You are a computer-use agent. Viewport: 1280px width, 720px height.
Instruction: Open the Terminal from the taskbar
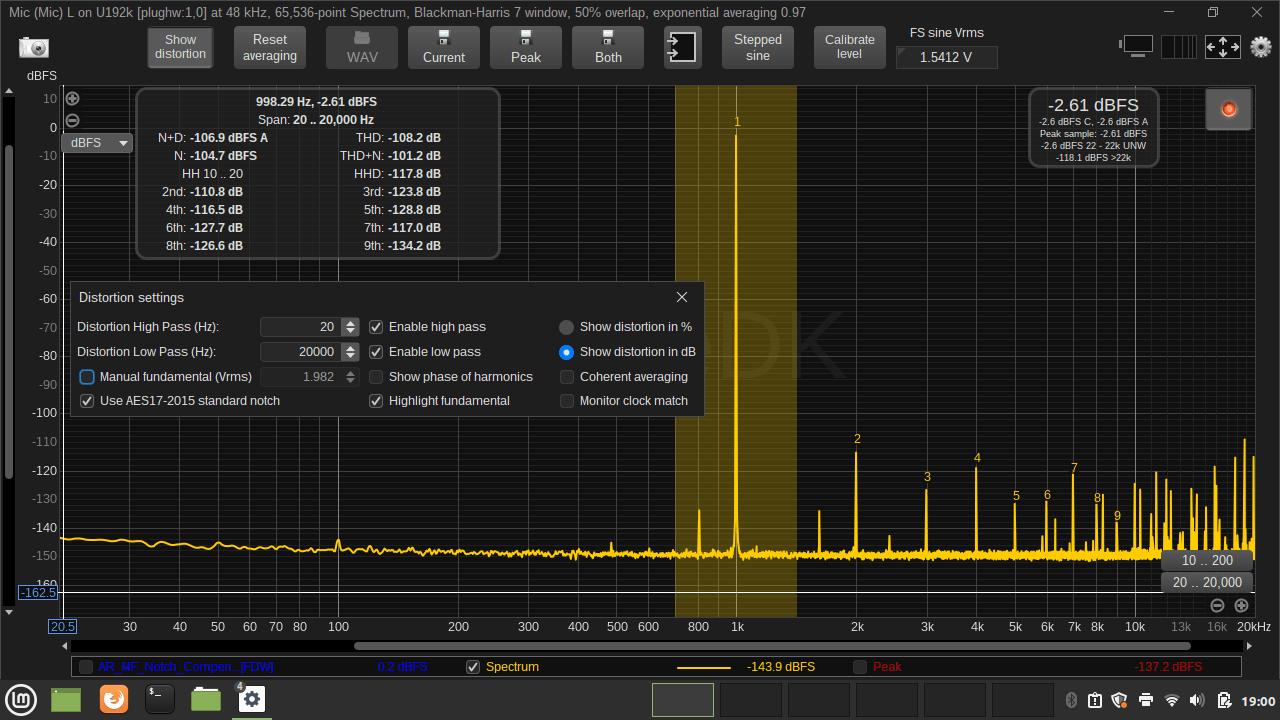[x=160, y=699]
